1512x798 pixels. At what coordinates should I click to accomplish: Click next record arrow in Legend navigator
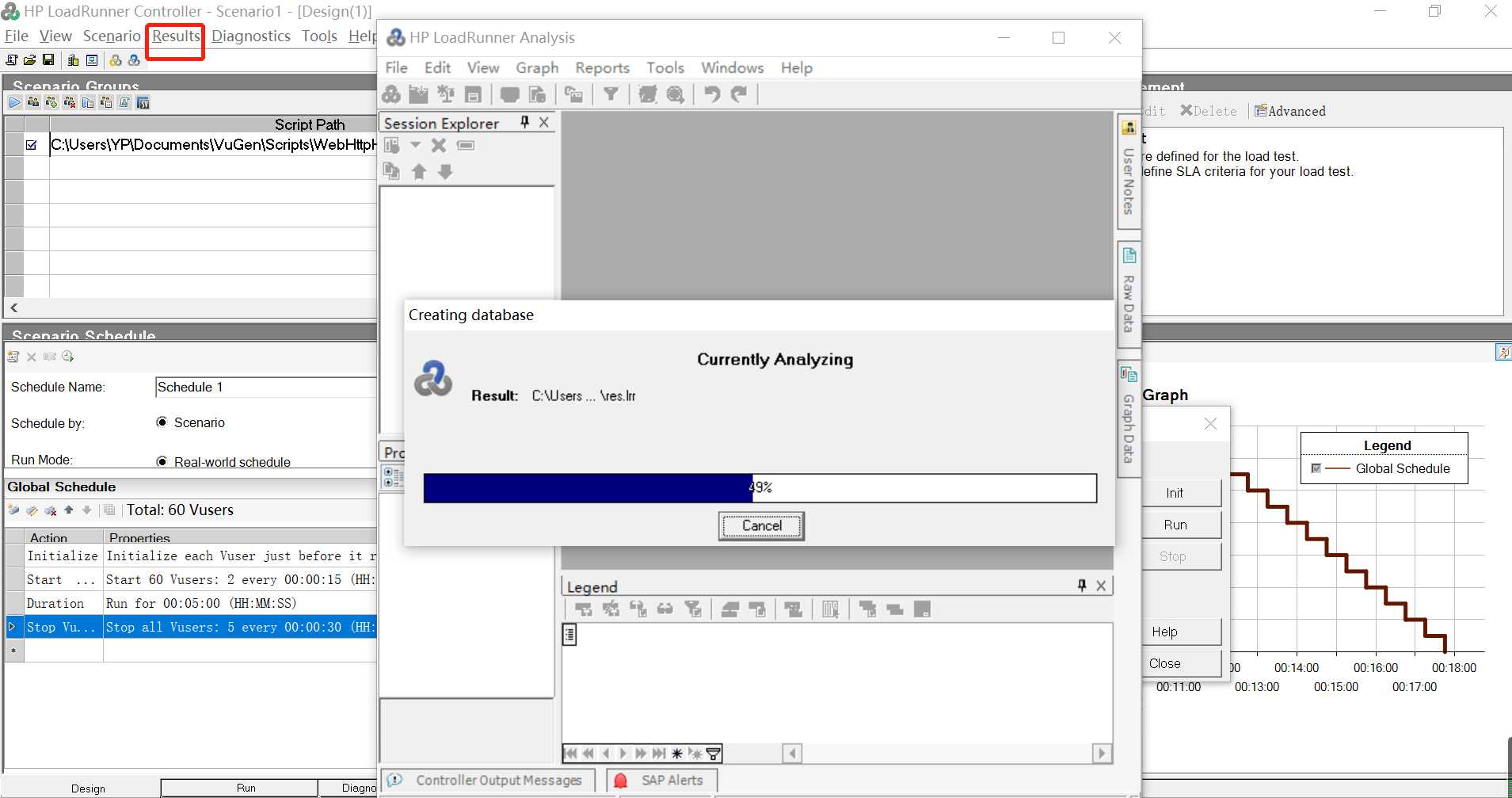click(623, 754)
